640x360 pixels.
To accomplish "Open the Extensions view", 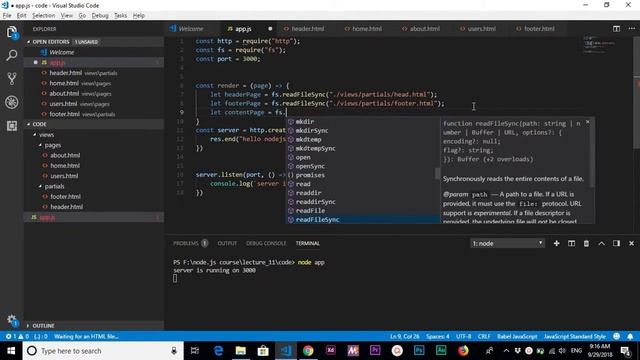I will tap(12, 126).
